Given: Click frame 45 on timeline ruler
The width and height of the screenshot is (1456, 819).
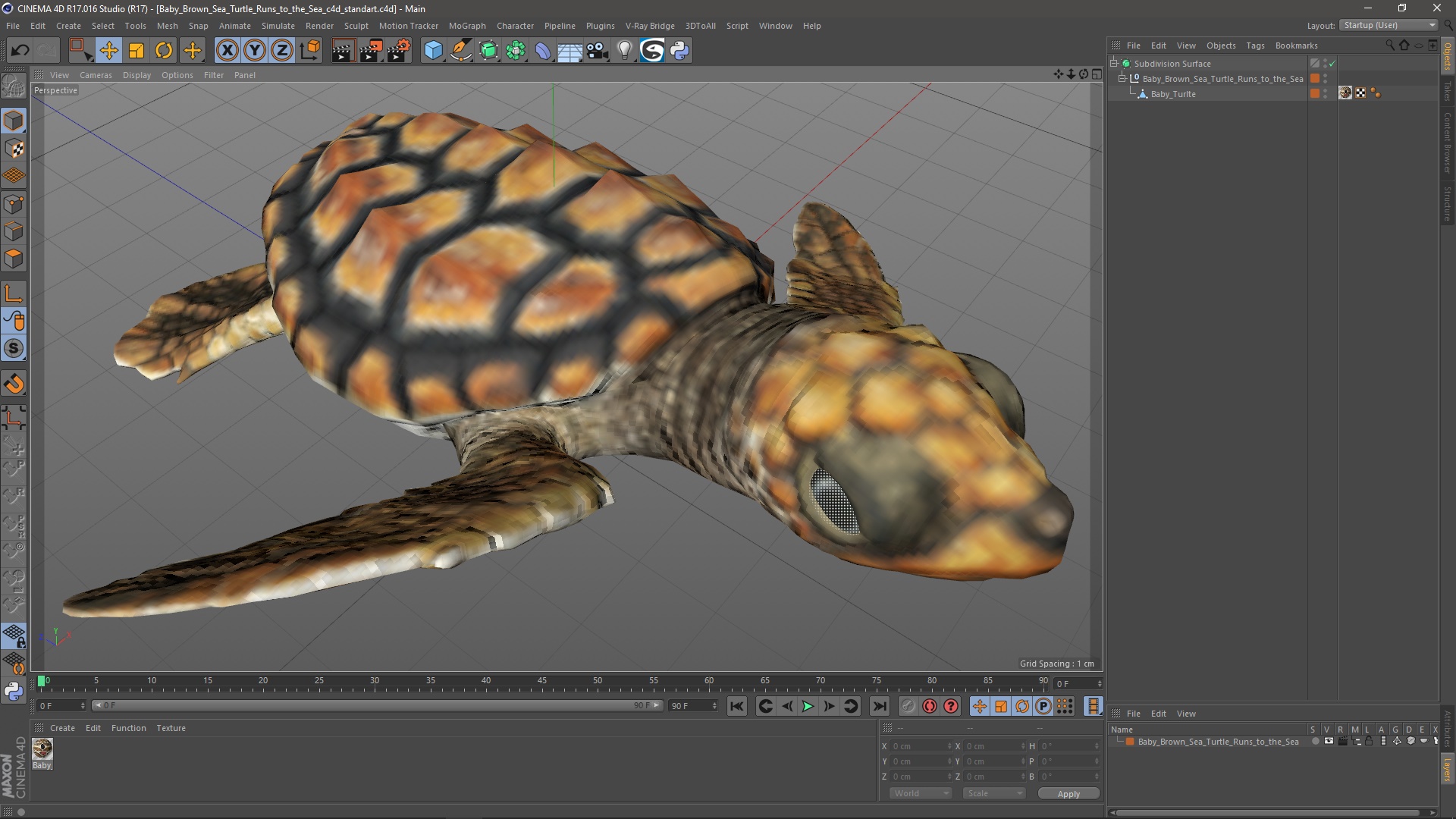Looking at the screenshot, I should (x=542, y=682).
